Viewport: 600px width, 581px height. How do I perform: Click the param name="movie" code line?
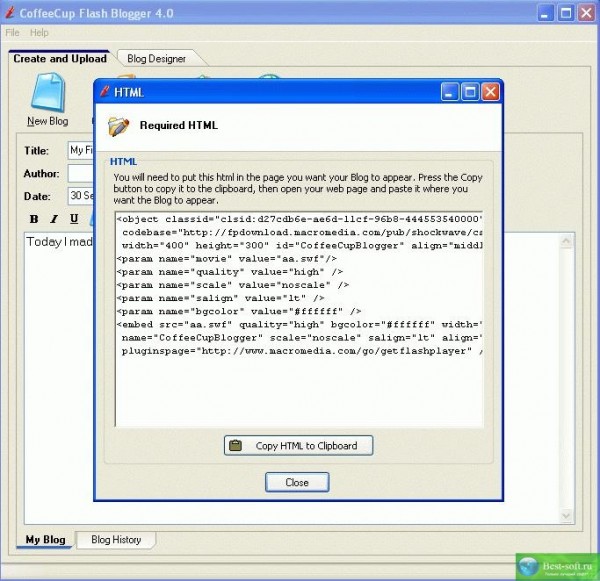tap(227, 259)
